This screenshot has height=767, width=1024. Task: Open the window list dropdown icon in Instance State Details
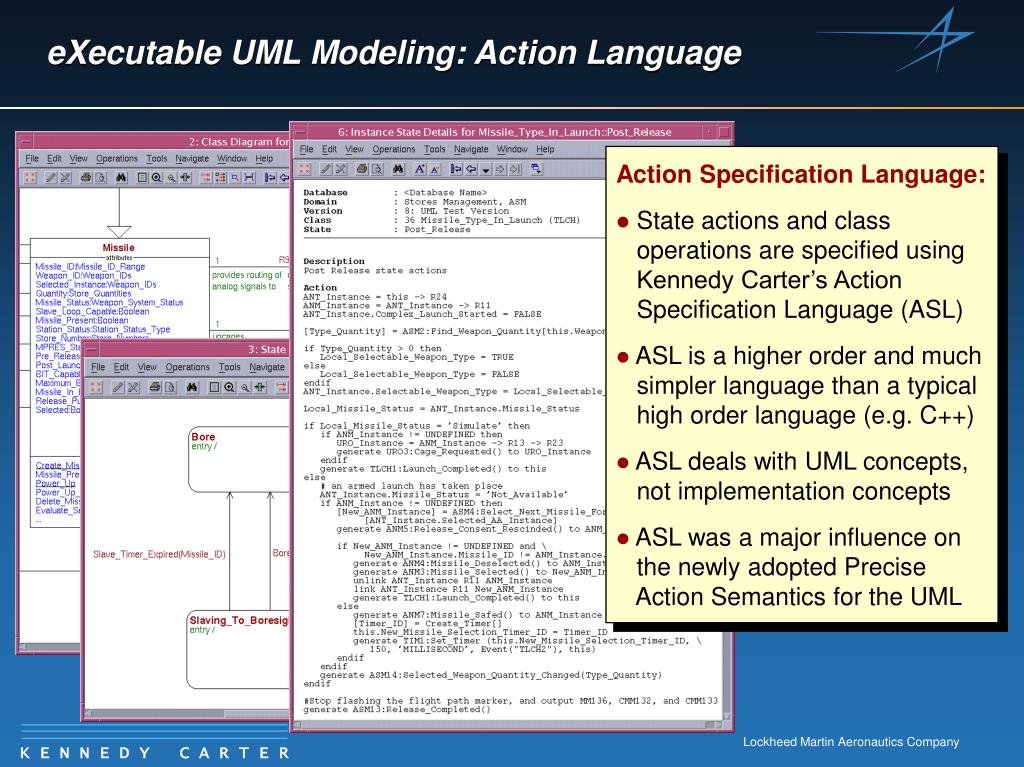click(536, 169)
